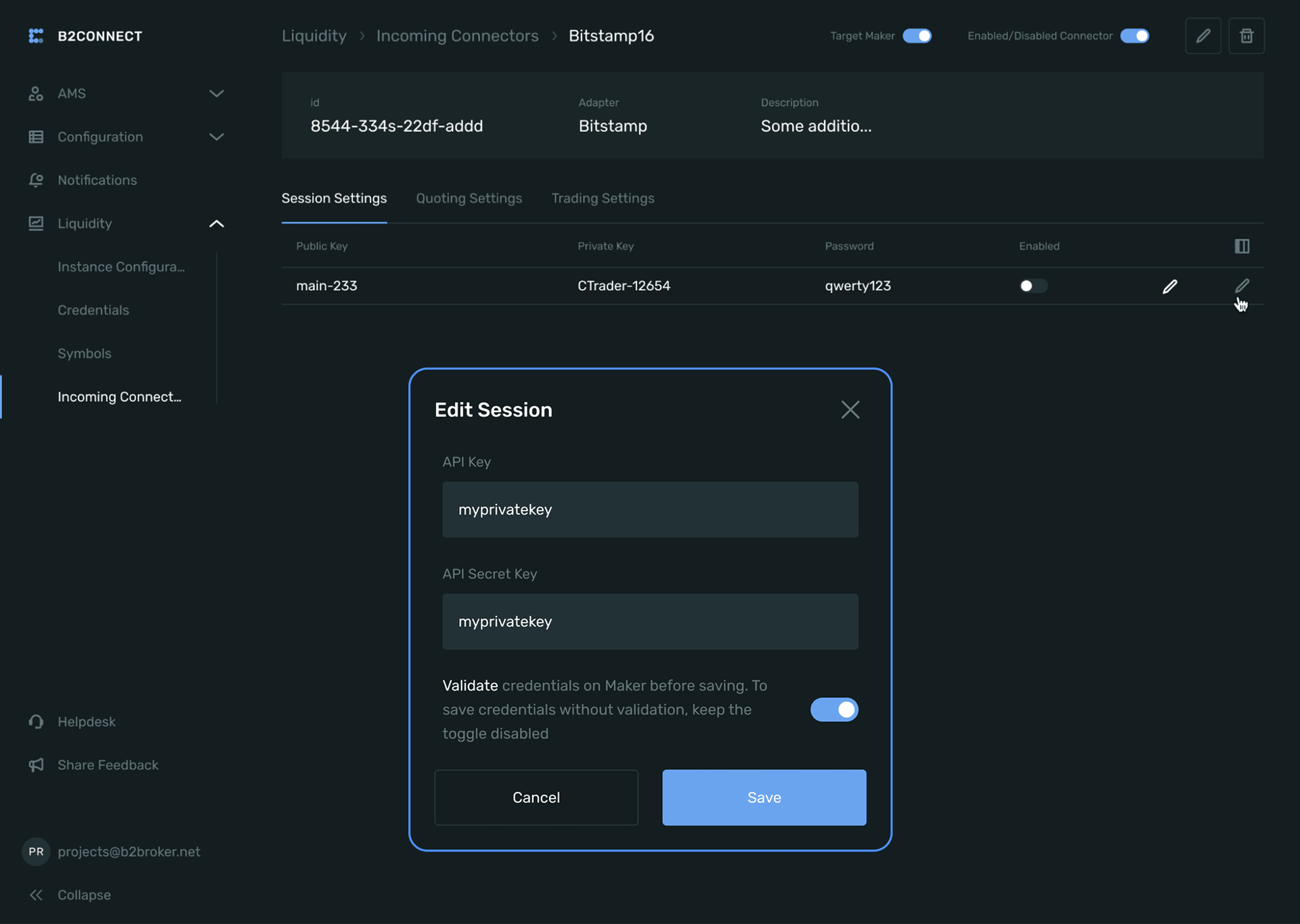Close the Edit Session dialog
This screenshot has height=924, width=1300.
tap(850, 410)
